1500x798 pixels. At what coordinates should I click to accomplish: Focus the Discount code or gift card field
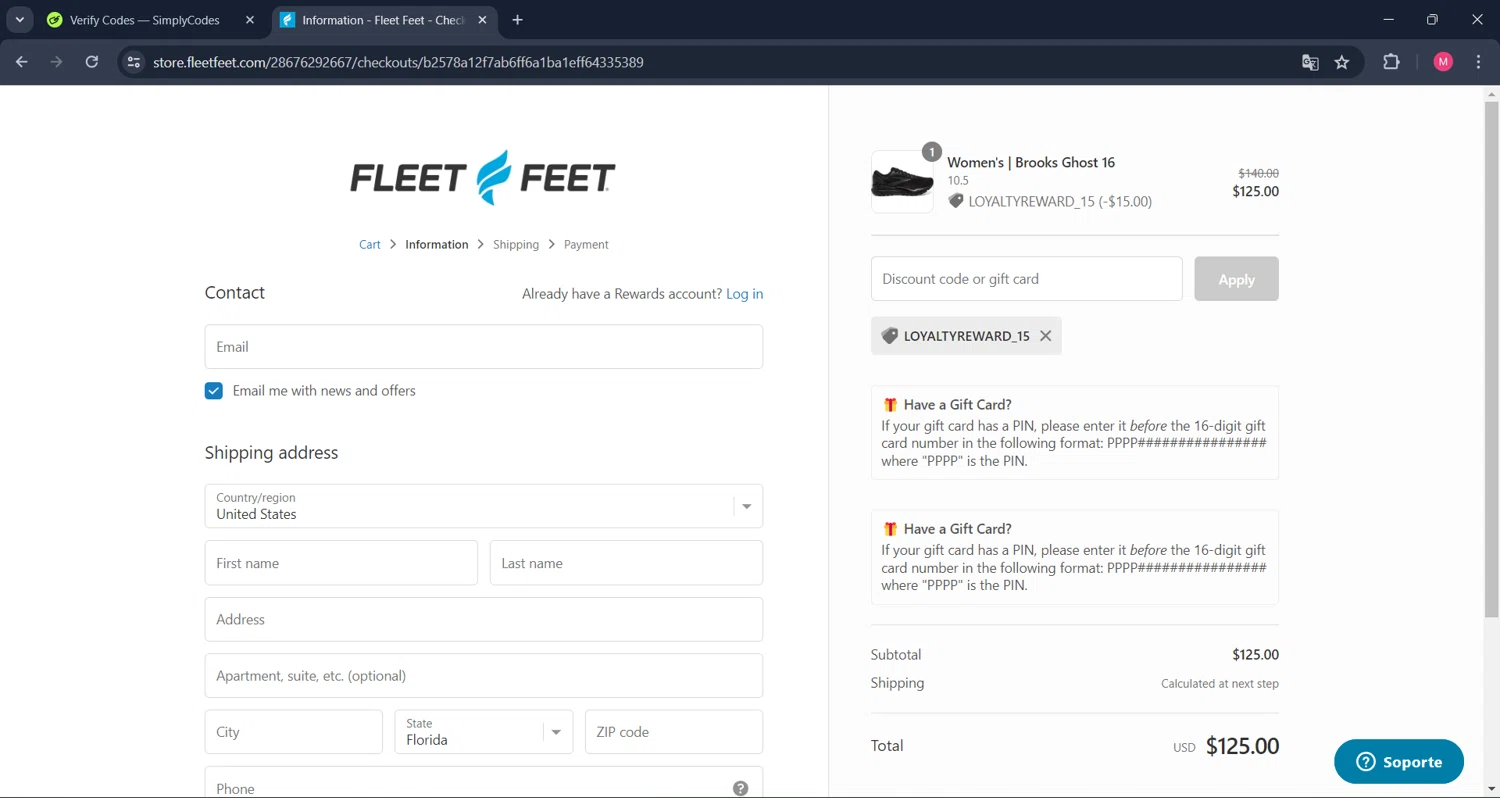(1027, 279)
